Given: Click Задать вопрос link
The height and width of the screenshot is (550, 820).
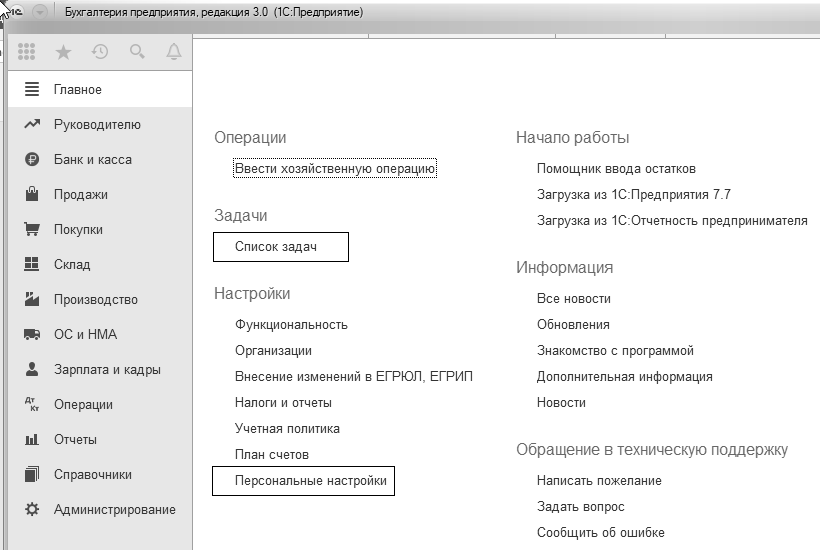Looking at the screenshot, I should click(x=580, y=507).
